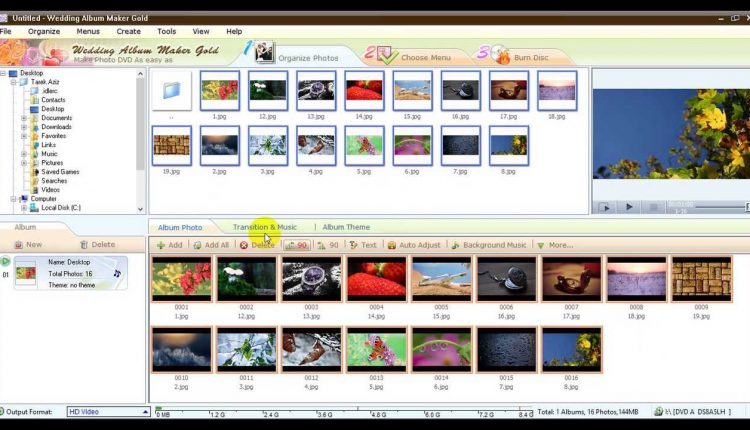The width and height of the screenshot is (750, 430).
Task: Open the File menu
Action: tap(6, 31)
